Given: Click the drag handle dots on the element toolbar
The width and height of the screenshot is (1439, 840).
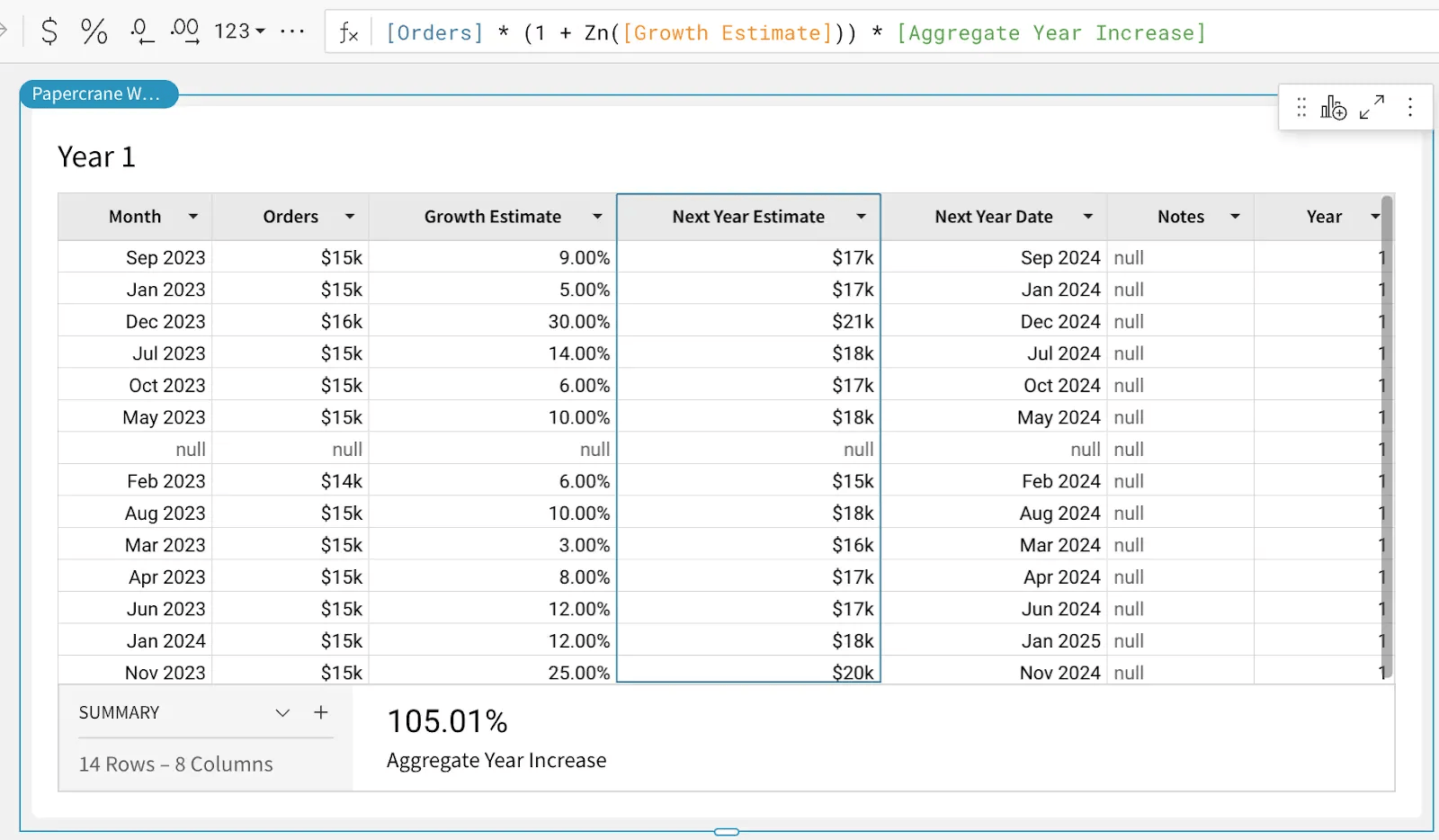Looking at the screenshot, I should coord(1301,107).
